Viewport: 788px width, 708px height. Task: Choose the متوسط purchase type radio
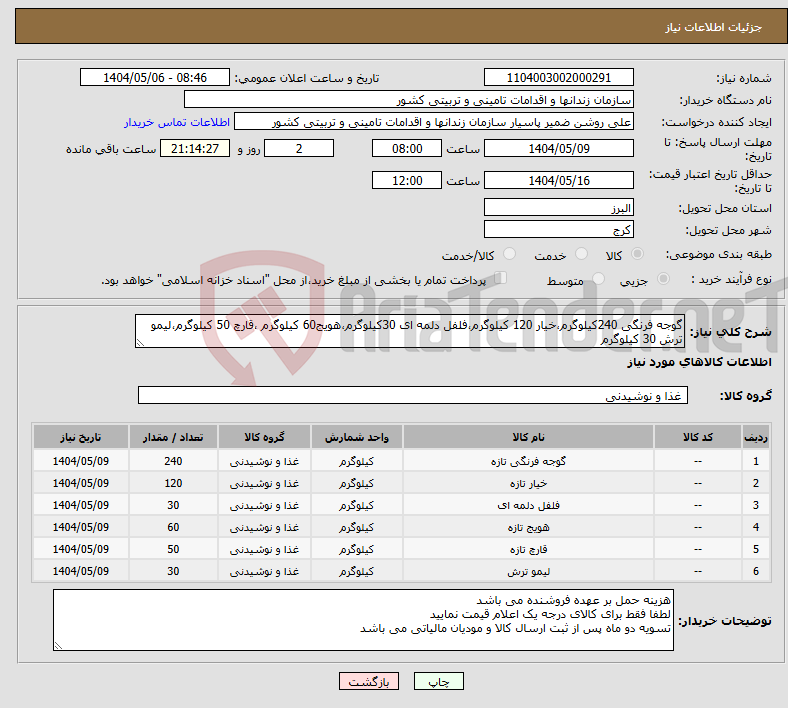[x=593, y=280]
